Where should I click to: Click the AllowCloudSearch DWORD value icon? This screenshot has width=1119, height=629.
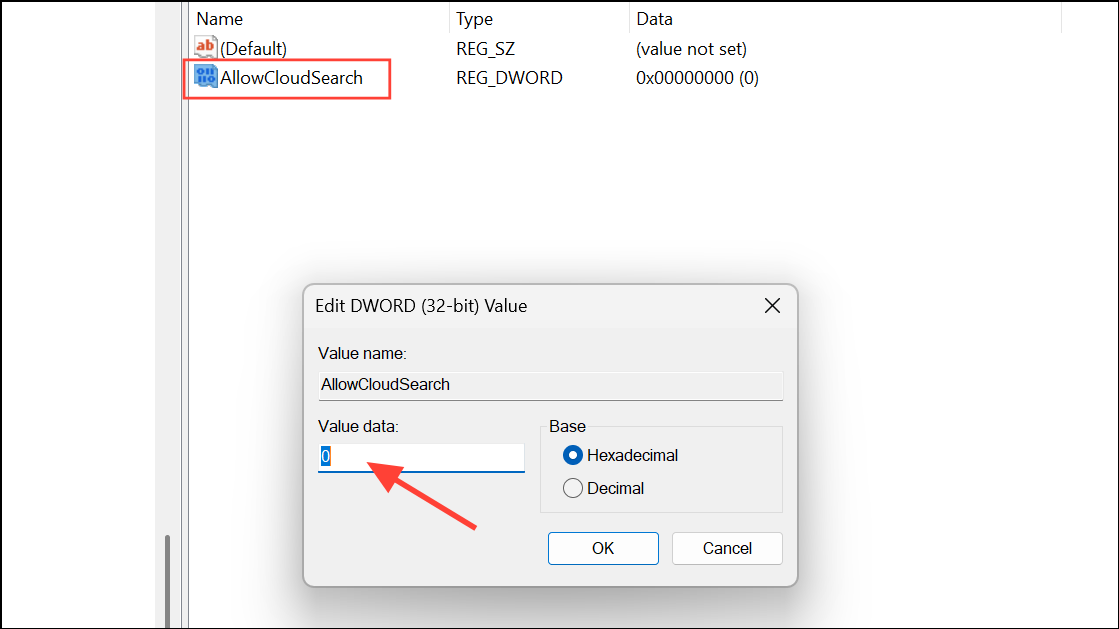point(206,78)
